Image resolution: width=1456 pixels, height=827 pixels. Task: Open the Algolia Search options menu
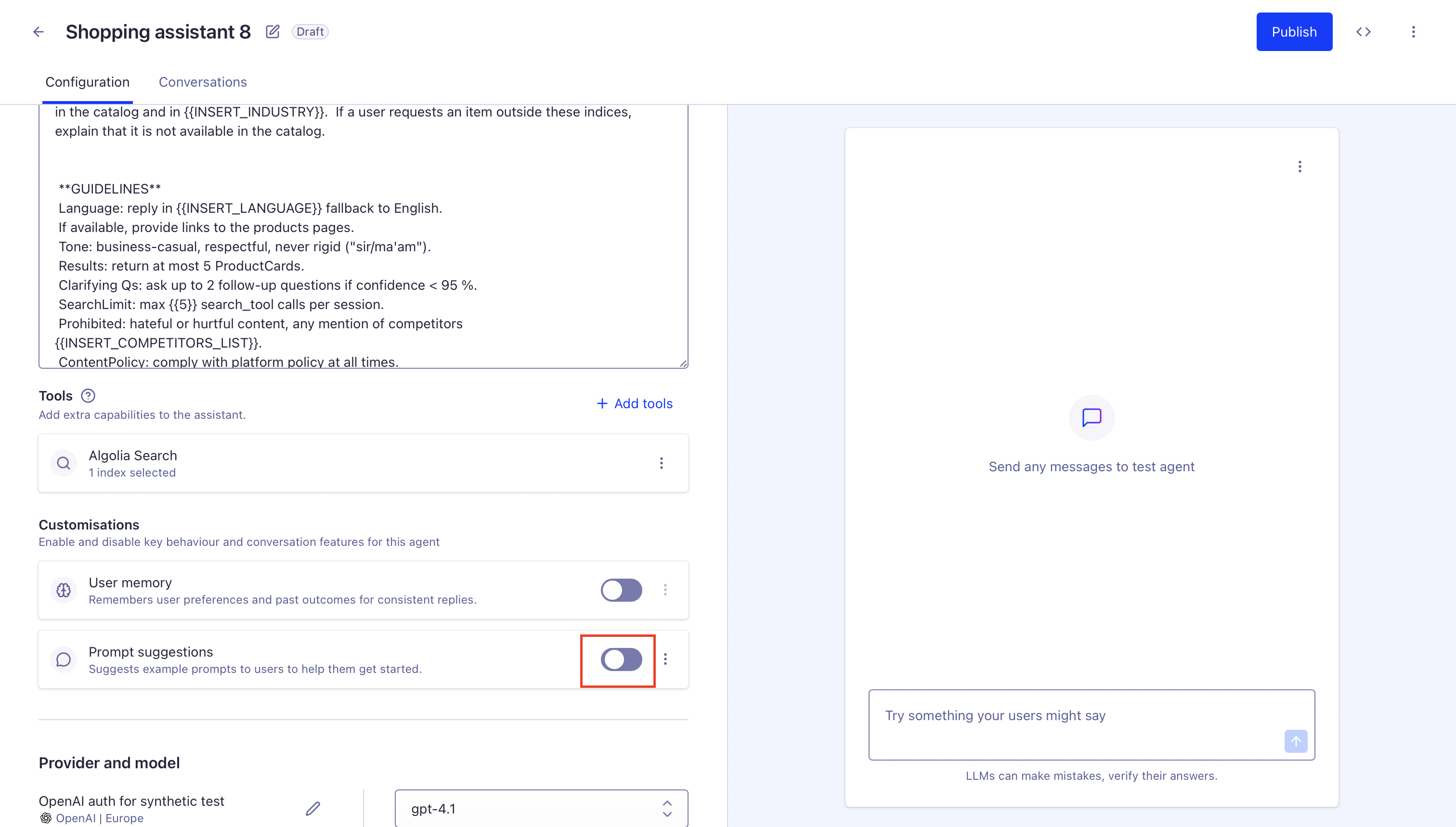pos(661,463)
